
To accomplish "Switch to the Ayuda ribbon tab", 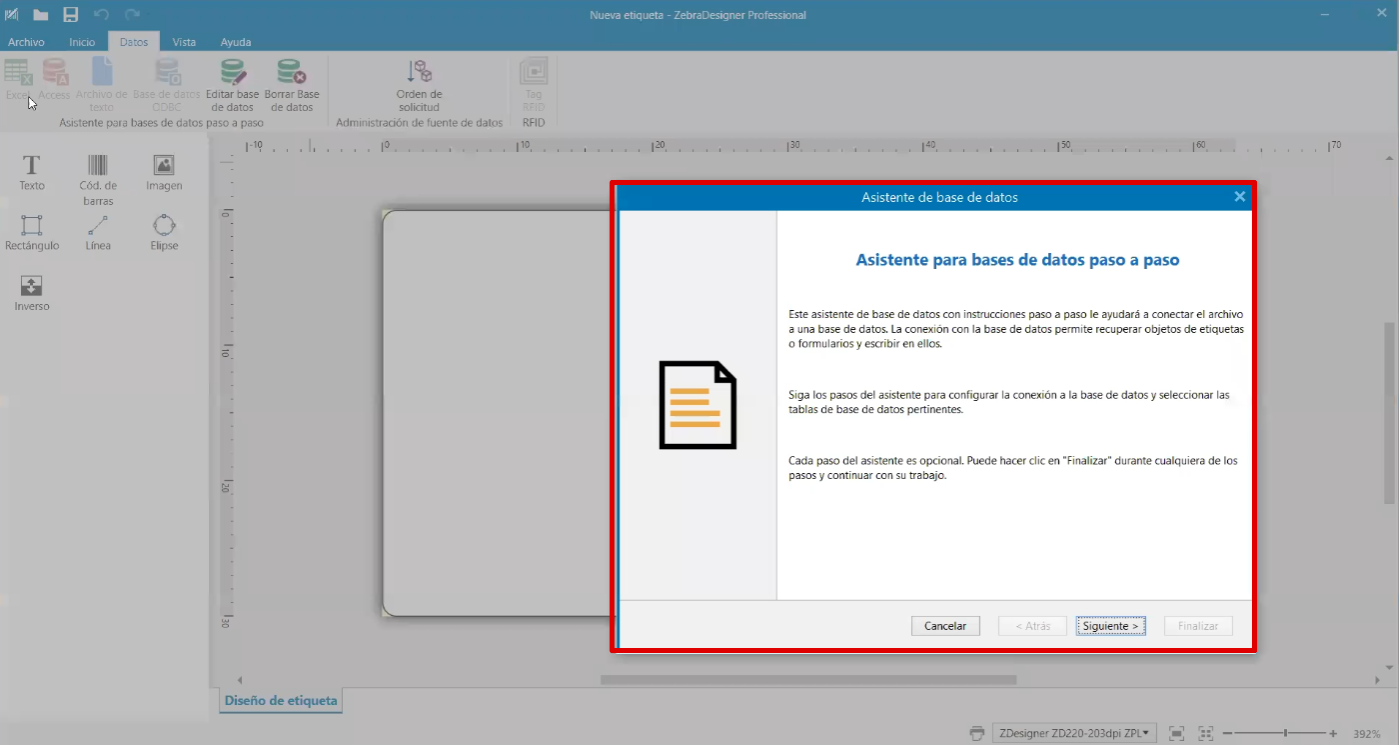I will pos(236,42).
